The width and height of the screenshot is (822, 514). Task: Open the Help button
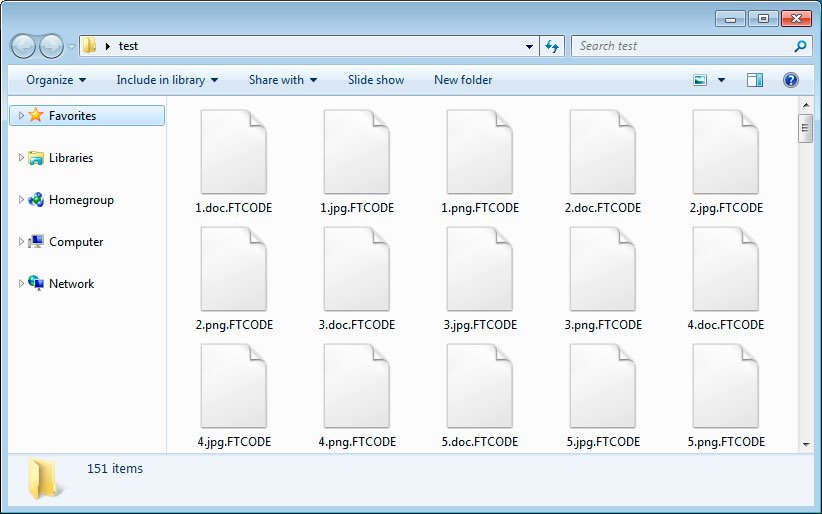(x=791, y=80)
